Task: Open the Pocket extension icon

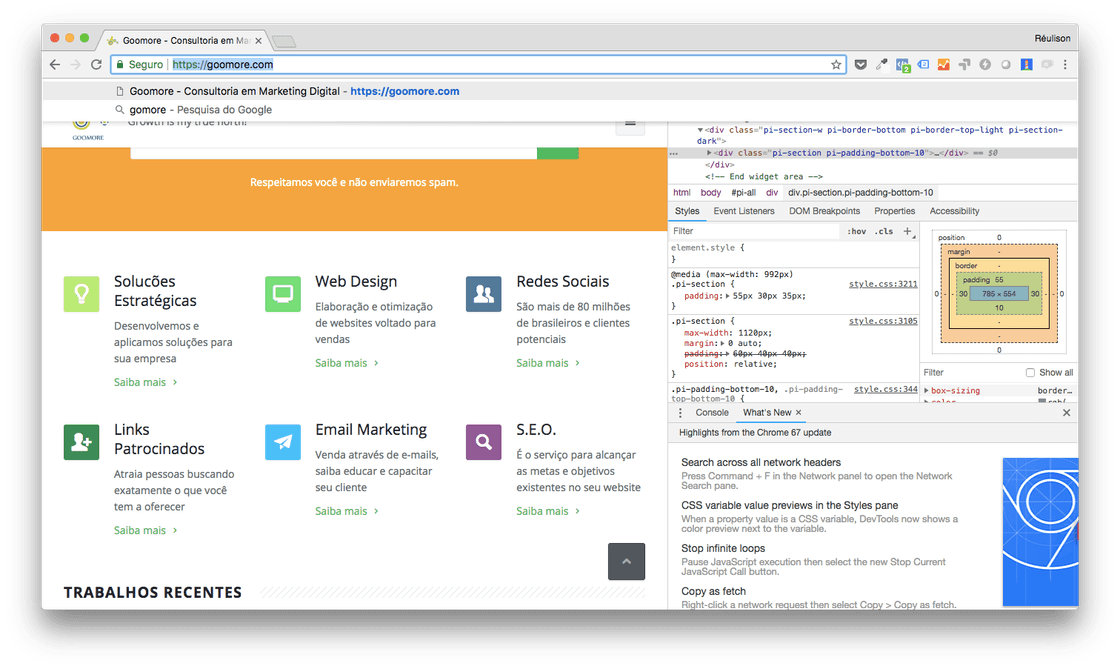Action: coord(860,65)
